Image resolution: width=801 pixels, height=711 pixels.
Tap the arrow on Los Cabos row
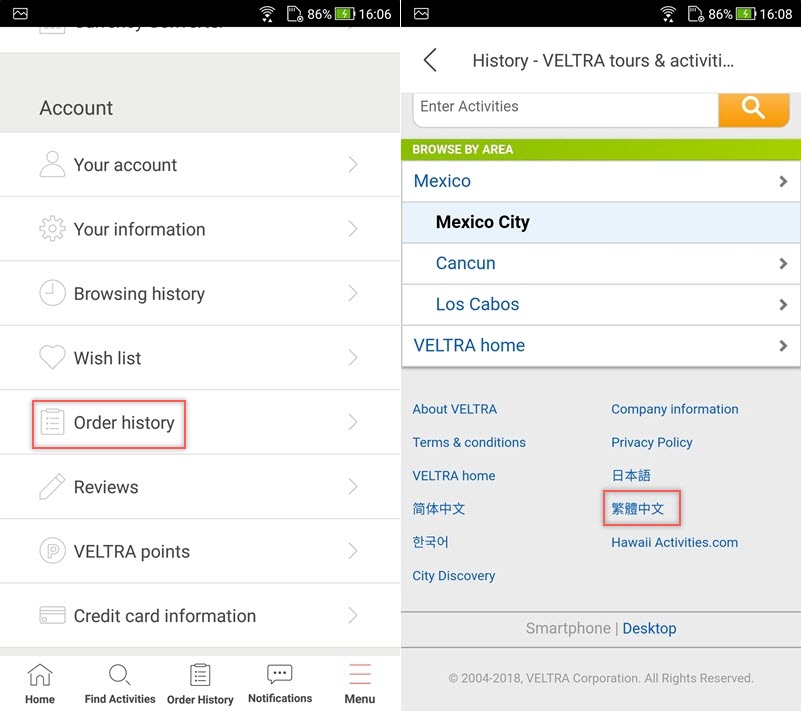tap(783, 305)
